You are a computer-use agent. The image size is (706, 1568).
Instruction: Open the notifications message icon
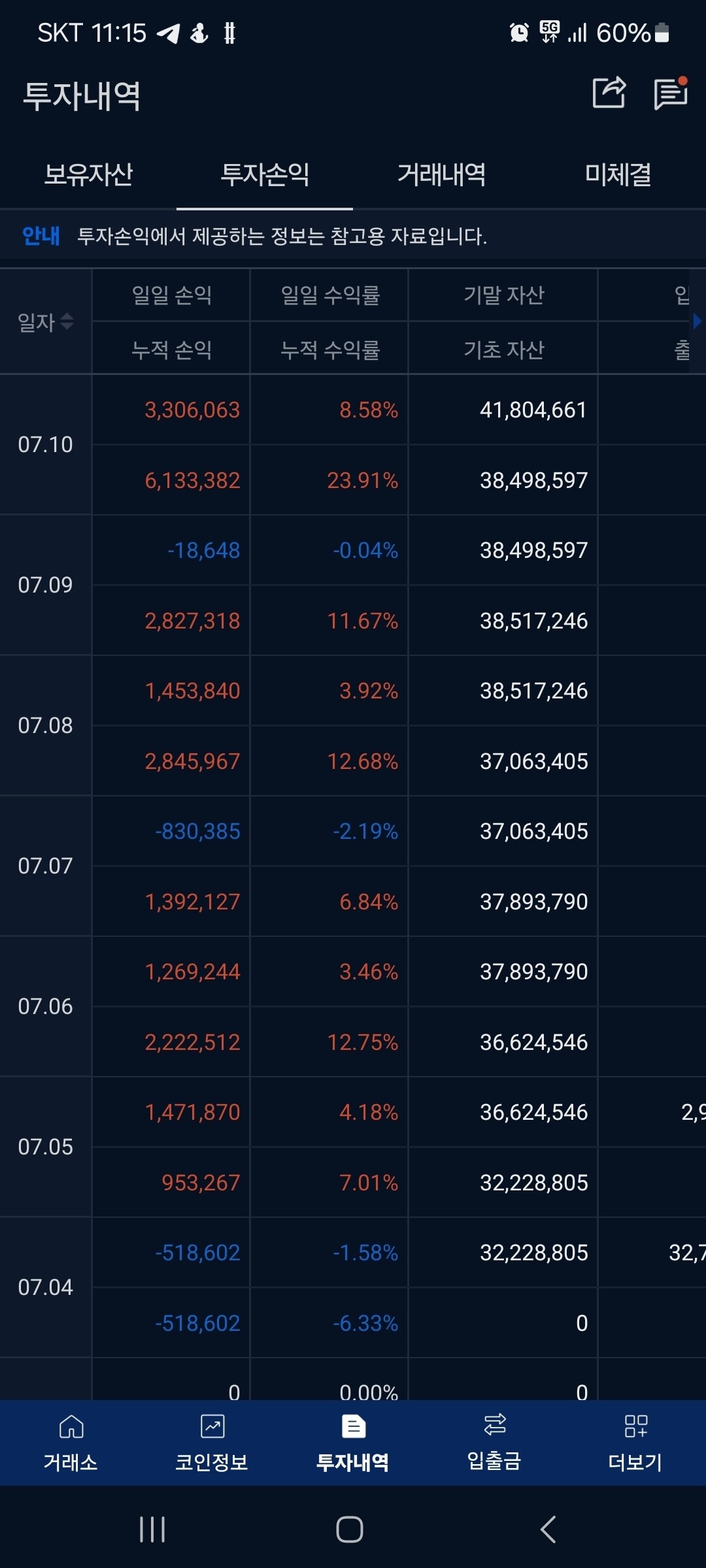(x=671, y=94)
